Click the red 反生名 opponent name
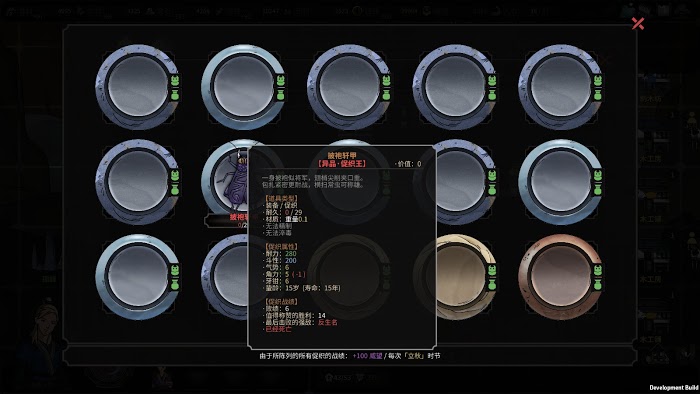Viewport: 700px width, 394px height. (328, 322)
